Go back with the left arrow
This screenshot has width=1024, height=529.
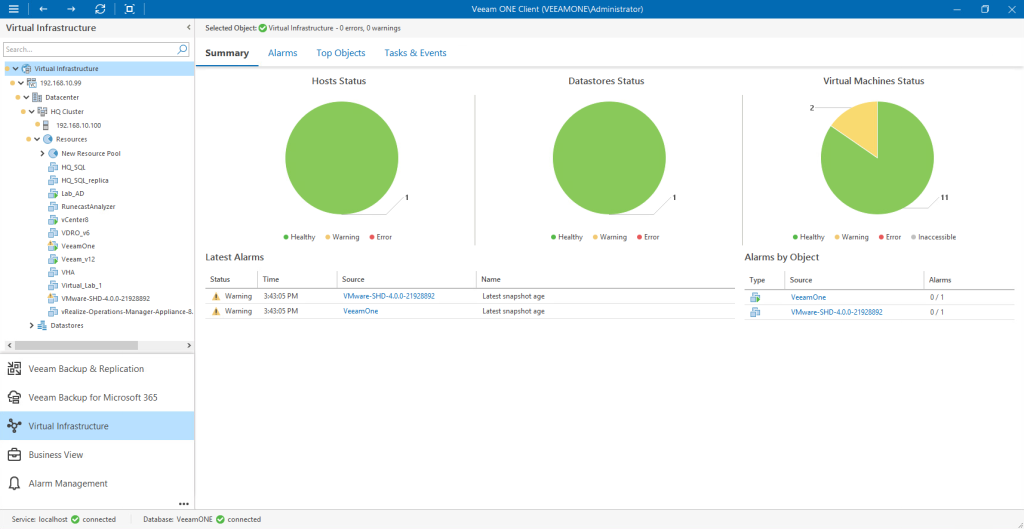(43, 9)
